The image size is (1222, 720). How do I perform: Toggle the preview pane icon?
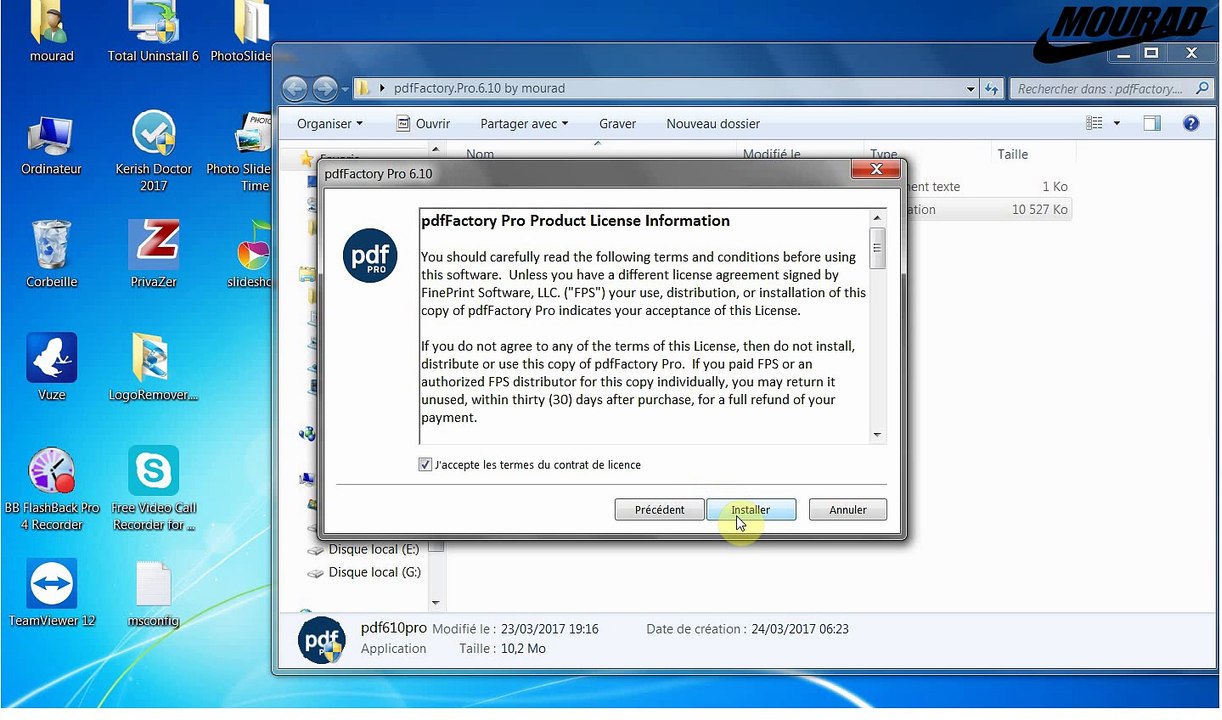[1152, 123]
